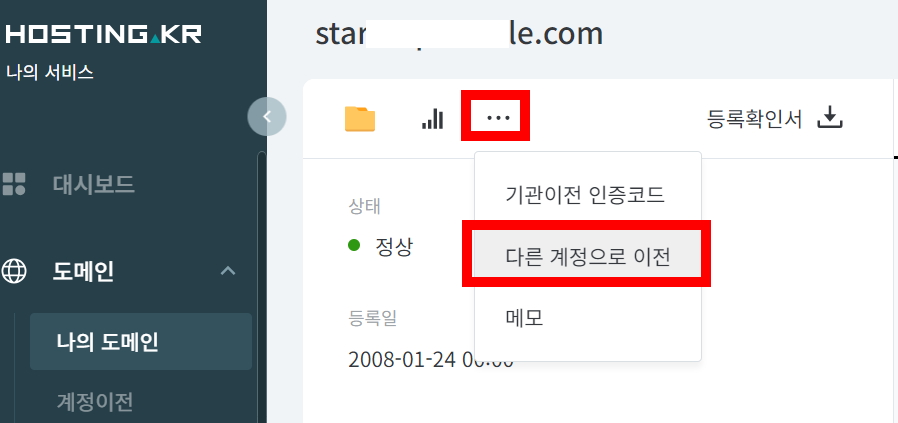This screenshot has width=898, height=423.
Task: Click the download icon beside 등록확인서
Action: [x=829, y=118]
